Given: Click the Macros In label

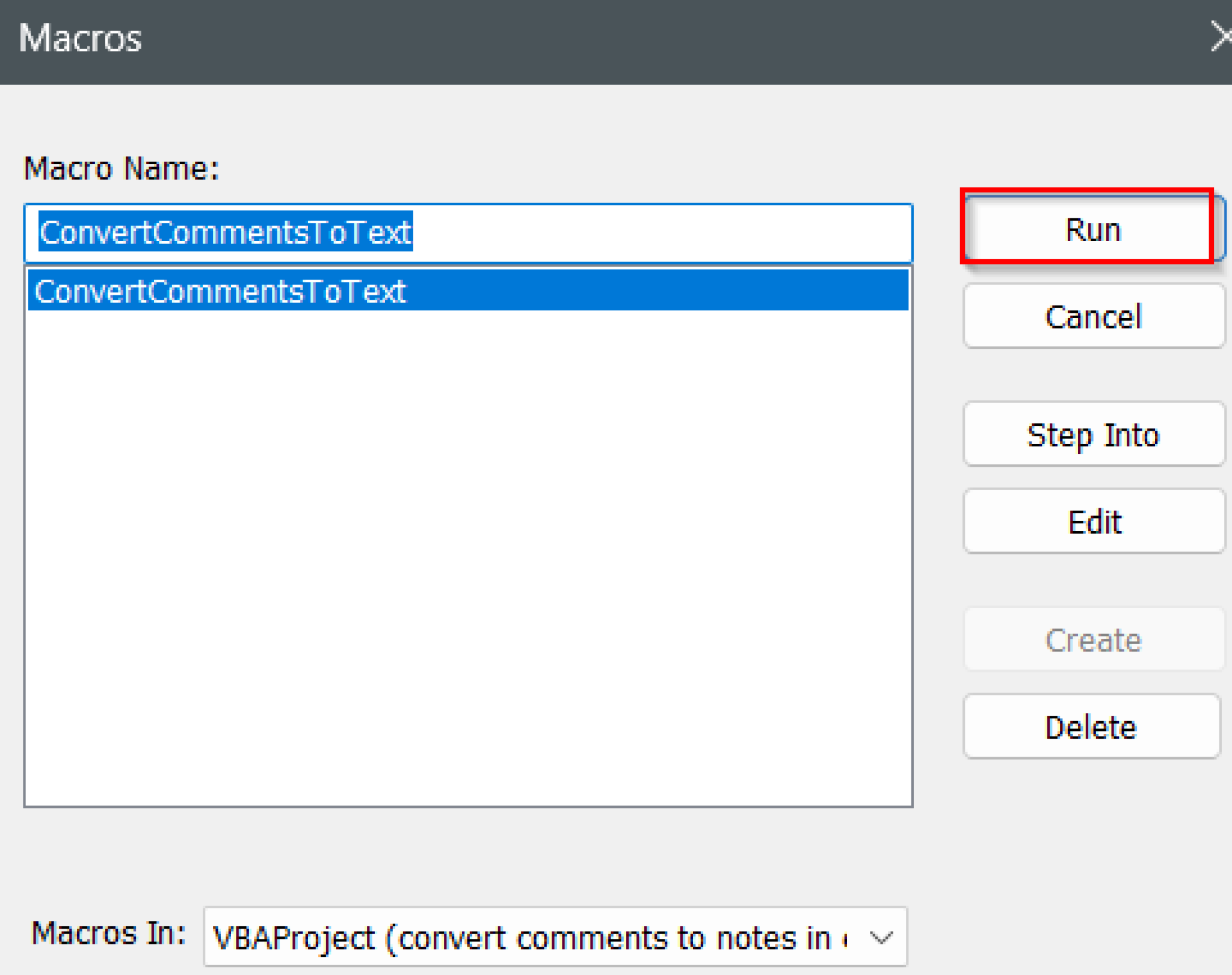Looking at the screenshot, I should (x=108, y=933).
